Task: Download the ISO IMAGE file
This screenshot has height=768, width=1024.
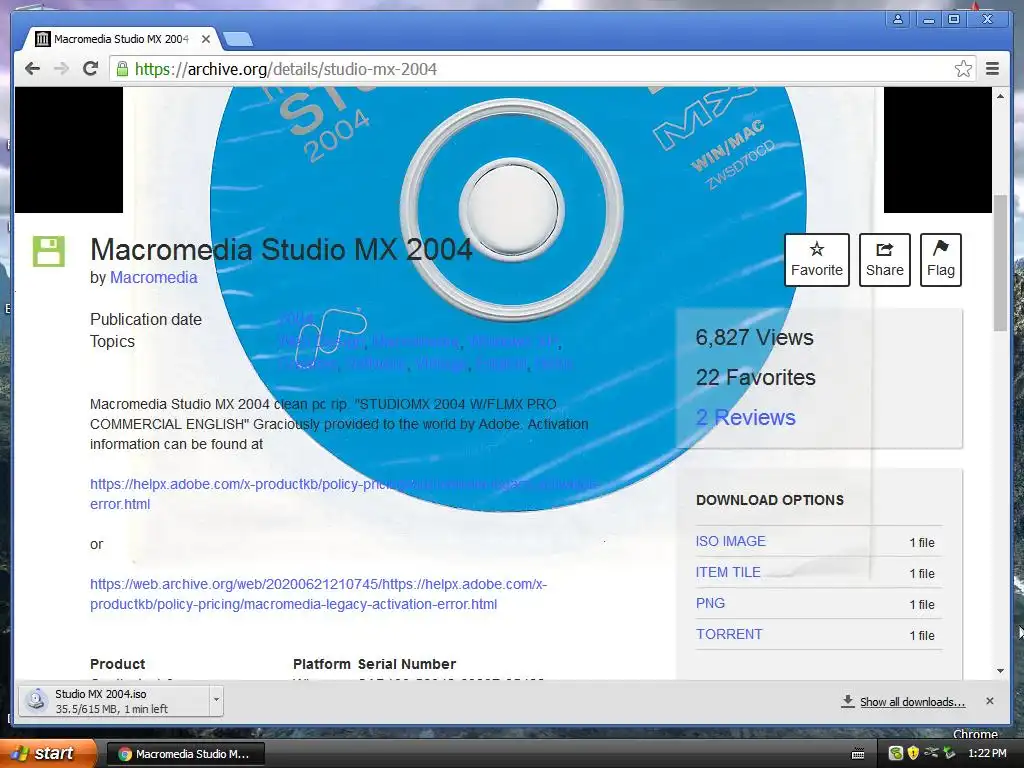Action: point(730,541)
